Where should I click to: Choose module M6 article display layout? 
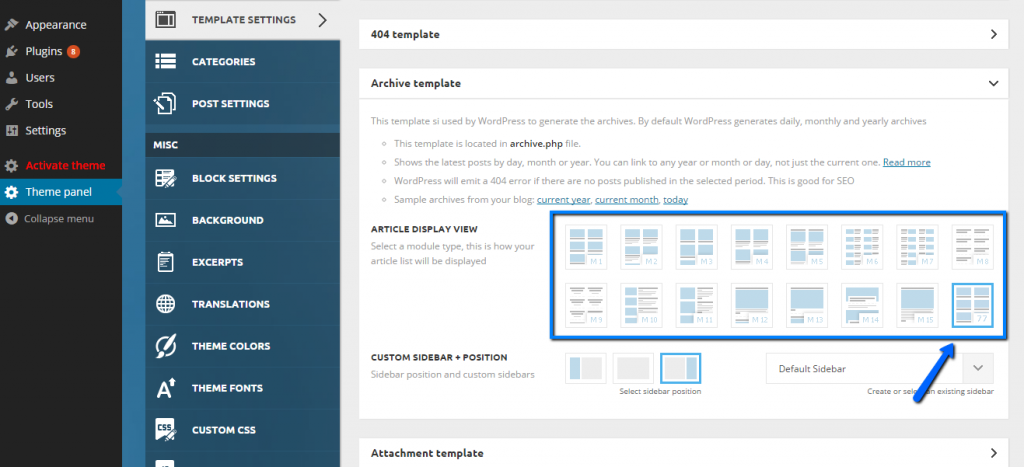(862, 247)
